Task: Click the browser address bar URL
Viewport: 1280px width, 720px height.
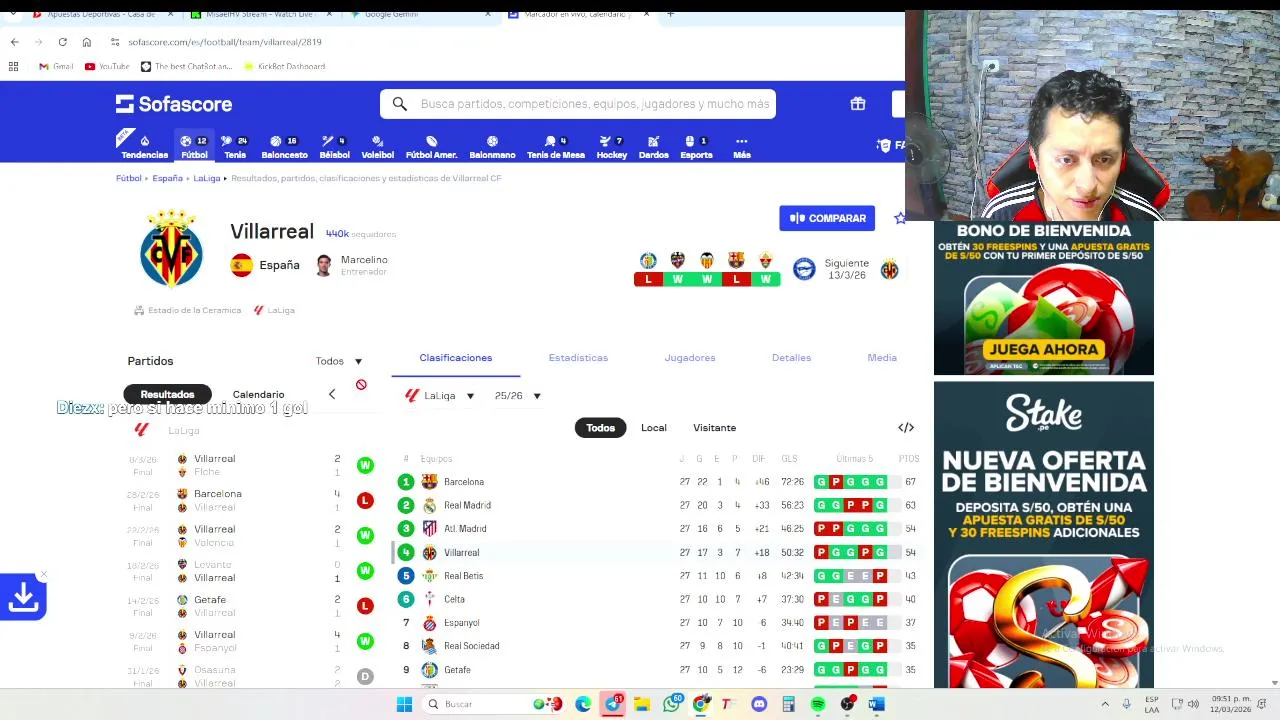Action: (225, 42)
